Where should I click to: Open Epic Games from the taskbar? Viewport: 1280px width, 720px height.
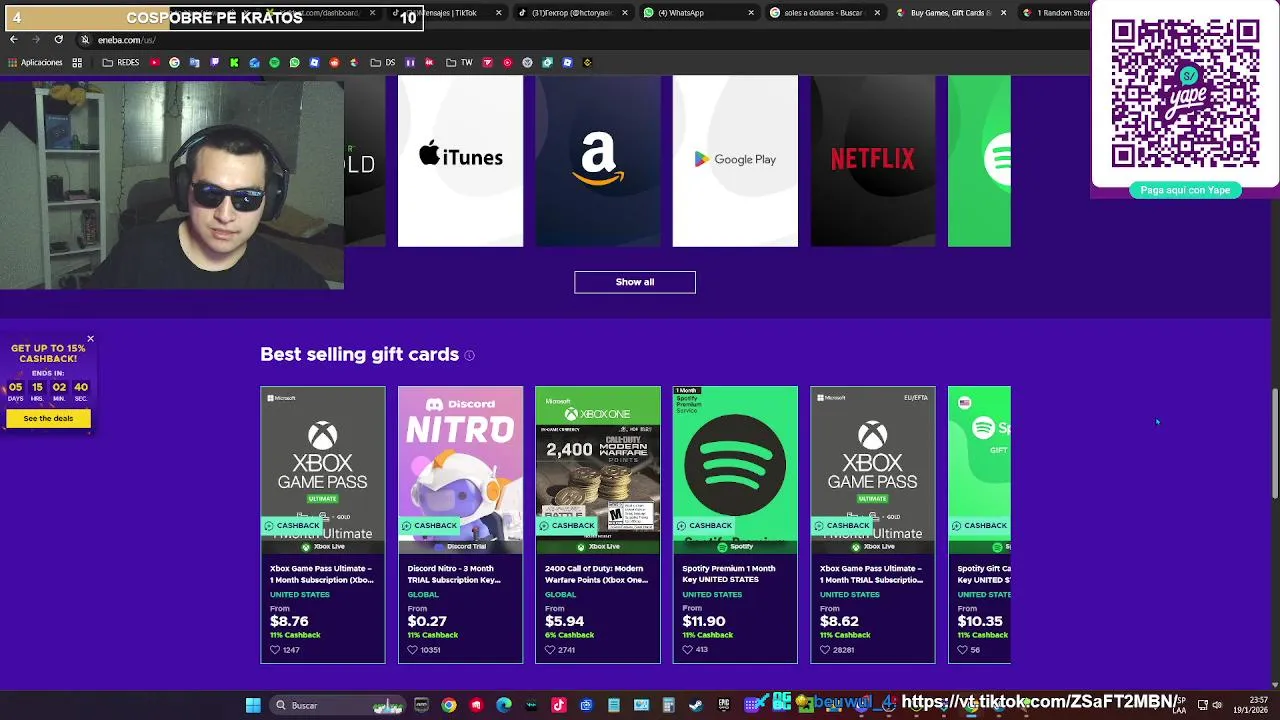click(x=724, y=705)
